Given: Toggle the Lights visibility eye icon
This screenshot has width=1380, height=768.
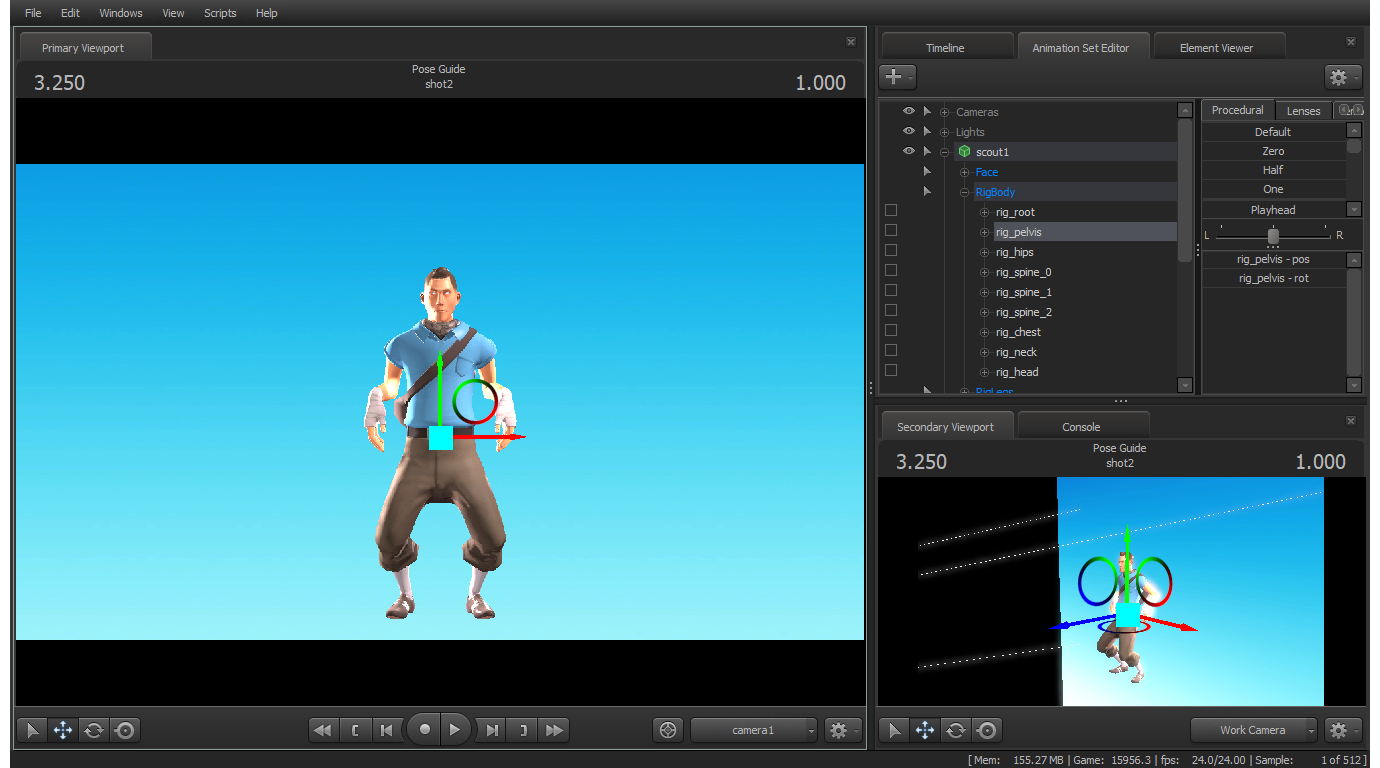Looking at the screenshot, I should click(909, 131).
